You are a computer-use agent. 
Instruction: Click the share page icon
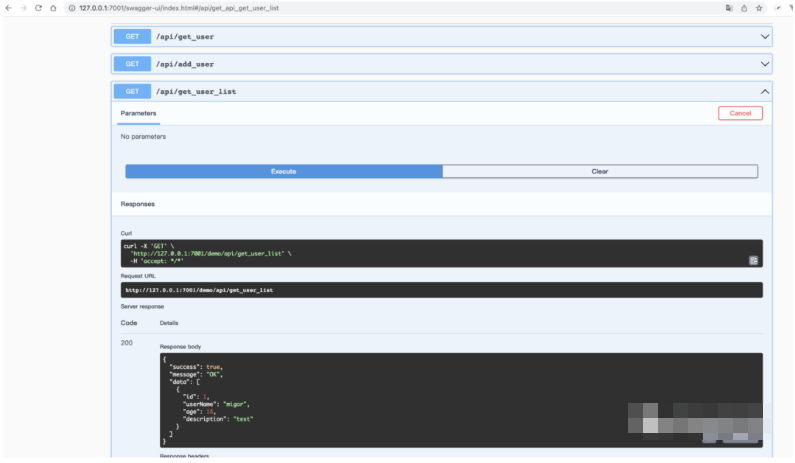pyautogui.click(x=744, y=7)
